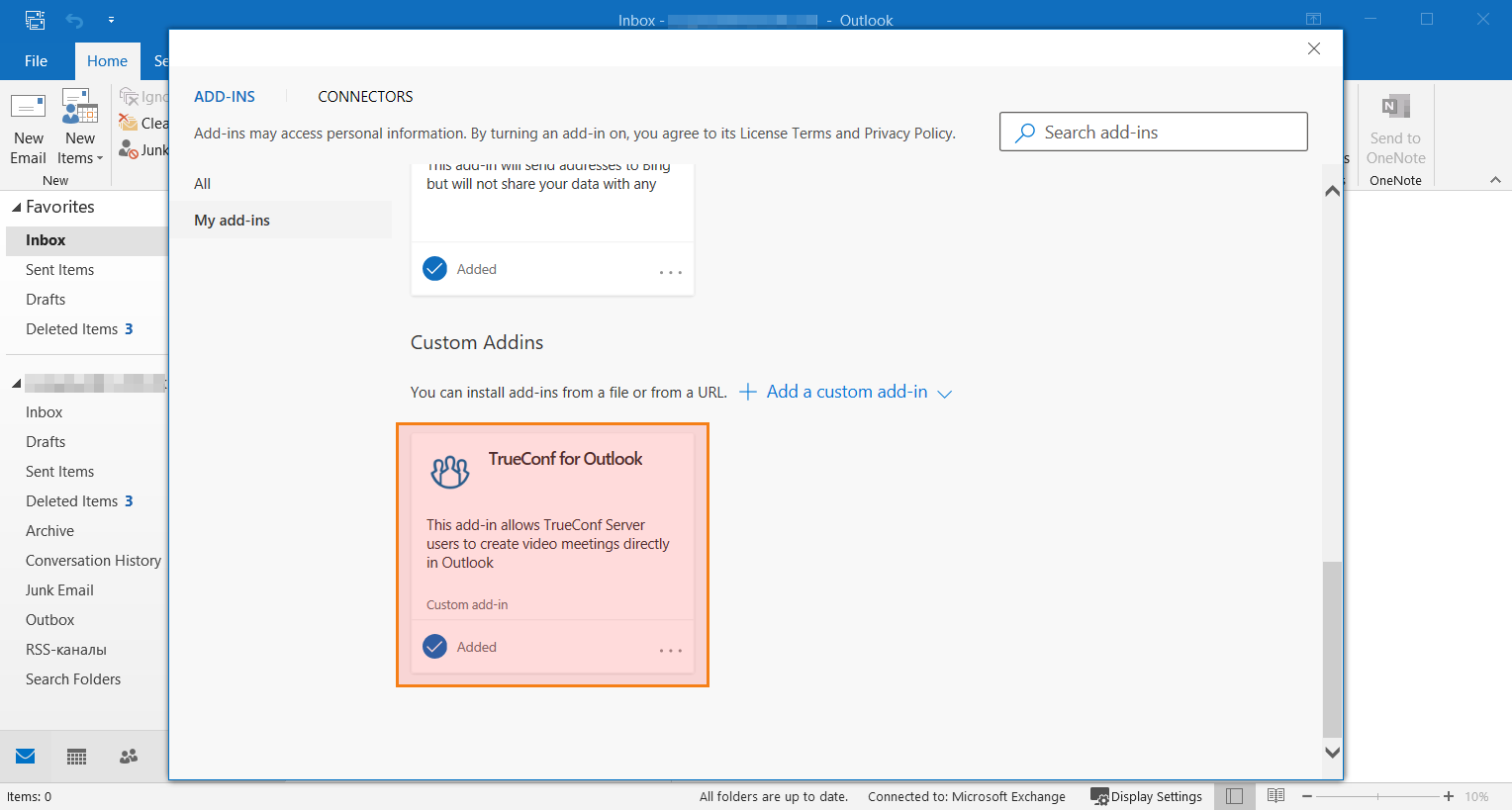Open the Calendar view icon

pos(76,757)
